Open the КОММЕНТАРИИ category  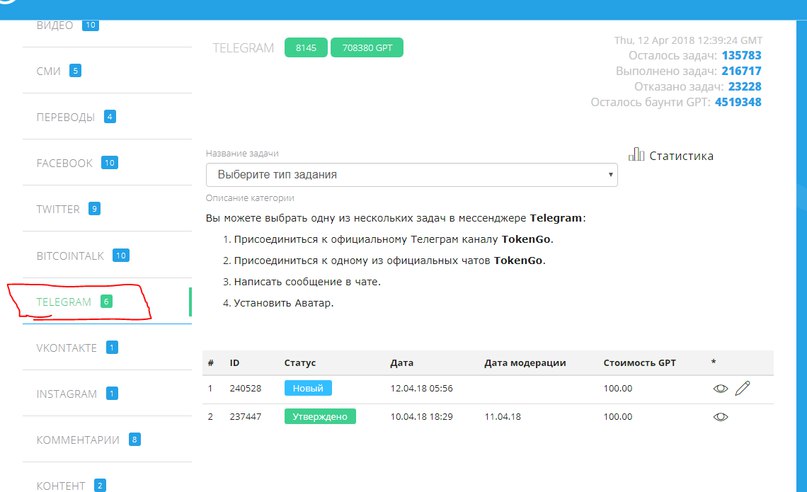[x=78, y=440]
